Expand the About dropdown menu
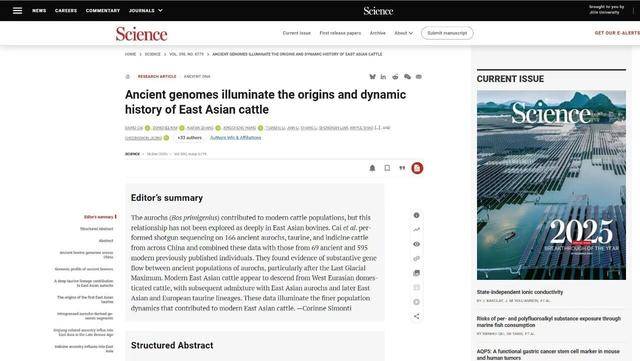Image resolution: width=640 pixels, height=361 pixels. [403, 33]
